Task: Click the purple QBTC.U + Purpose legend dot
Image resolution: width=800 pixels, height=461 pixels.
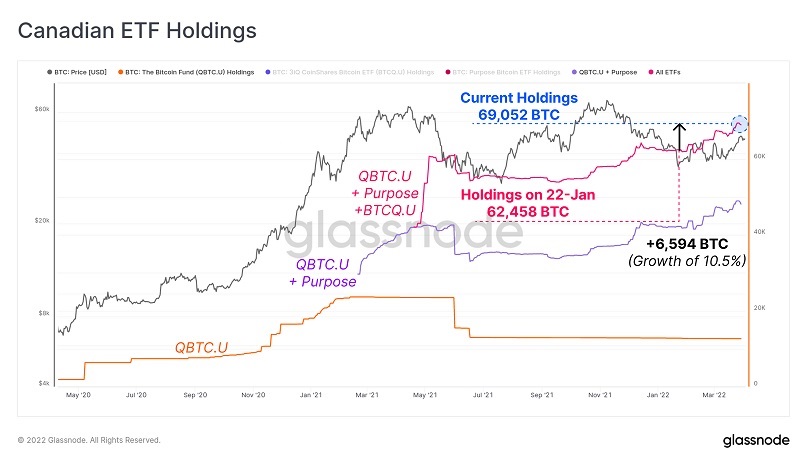Action: [x=573, y=72]
